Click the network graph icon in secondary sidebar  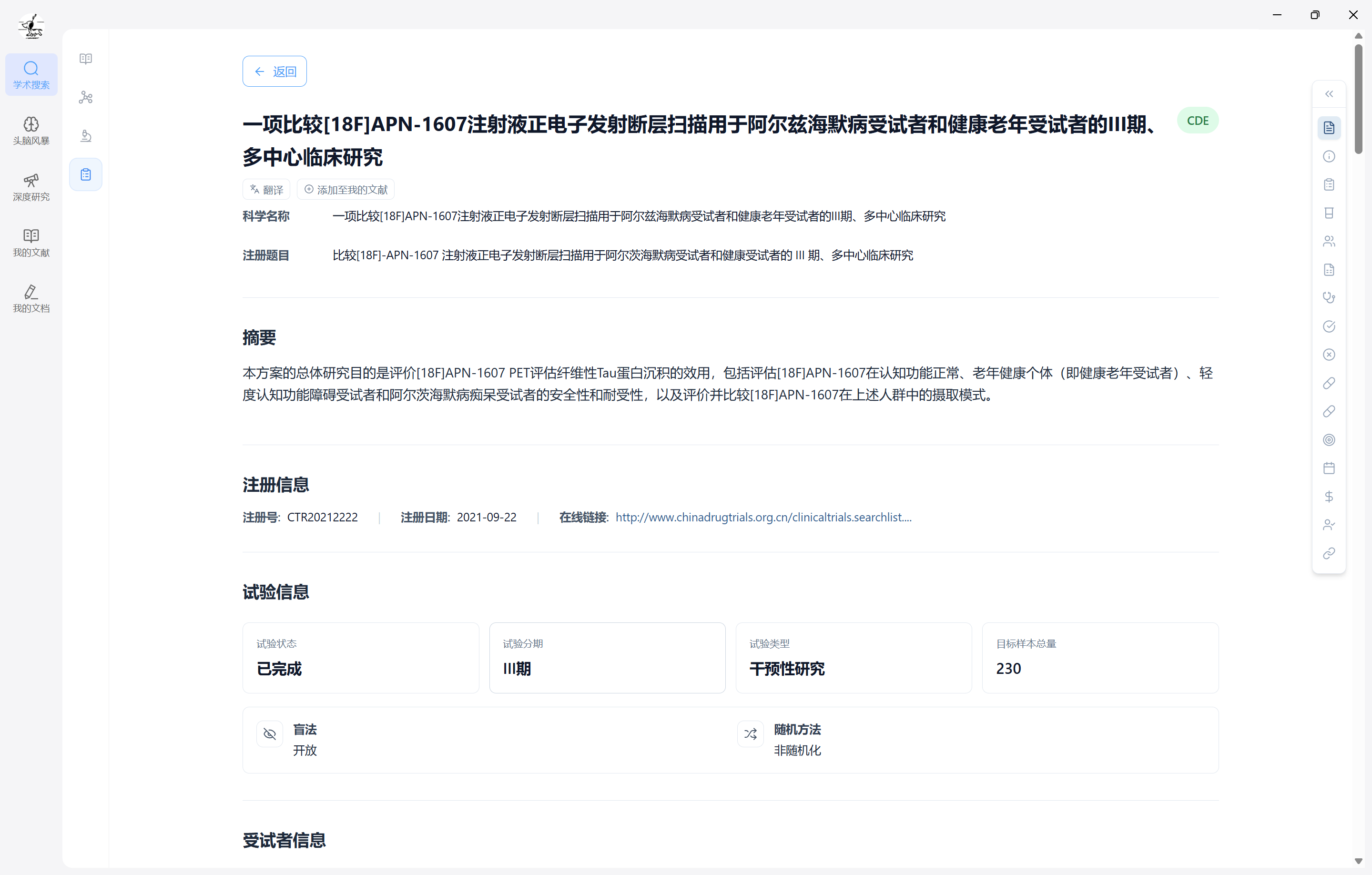point(85,97)
